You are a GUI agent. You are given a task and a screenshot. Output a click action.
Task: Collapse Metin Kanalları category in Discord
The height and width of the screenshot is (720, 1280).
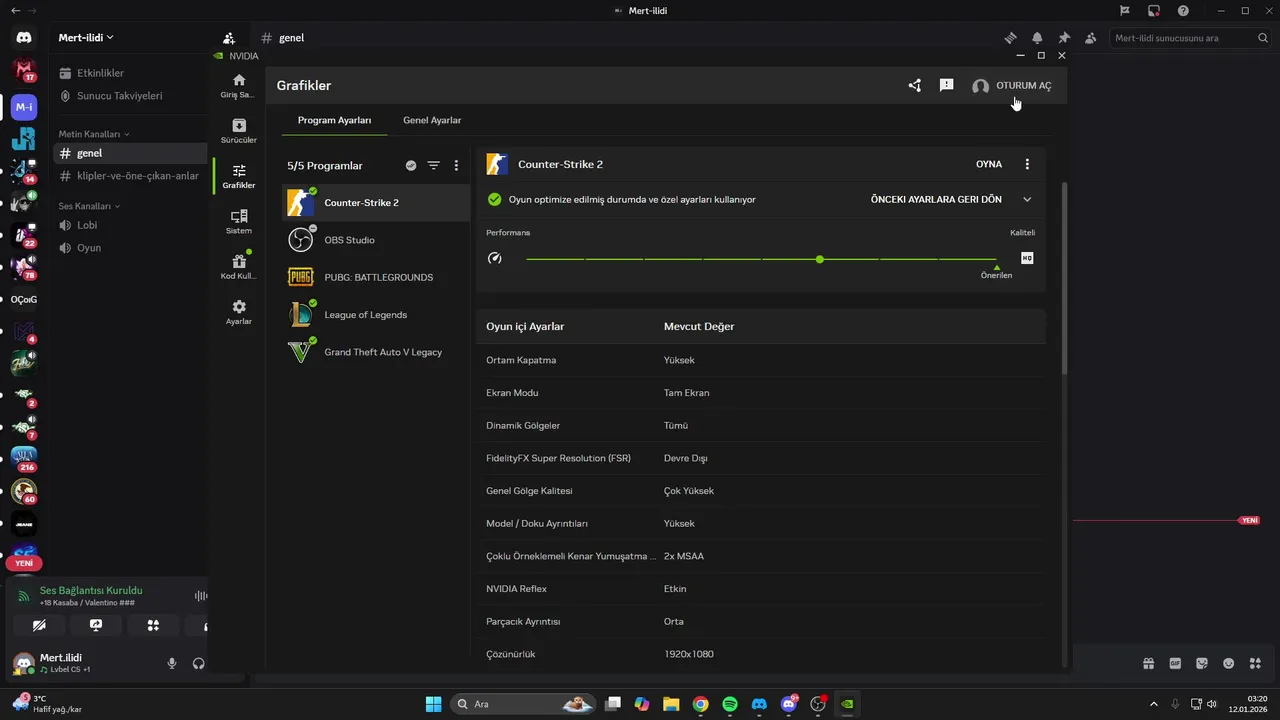[x=94, y=134]
